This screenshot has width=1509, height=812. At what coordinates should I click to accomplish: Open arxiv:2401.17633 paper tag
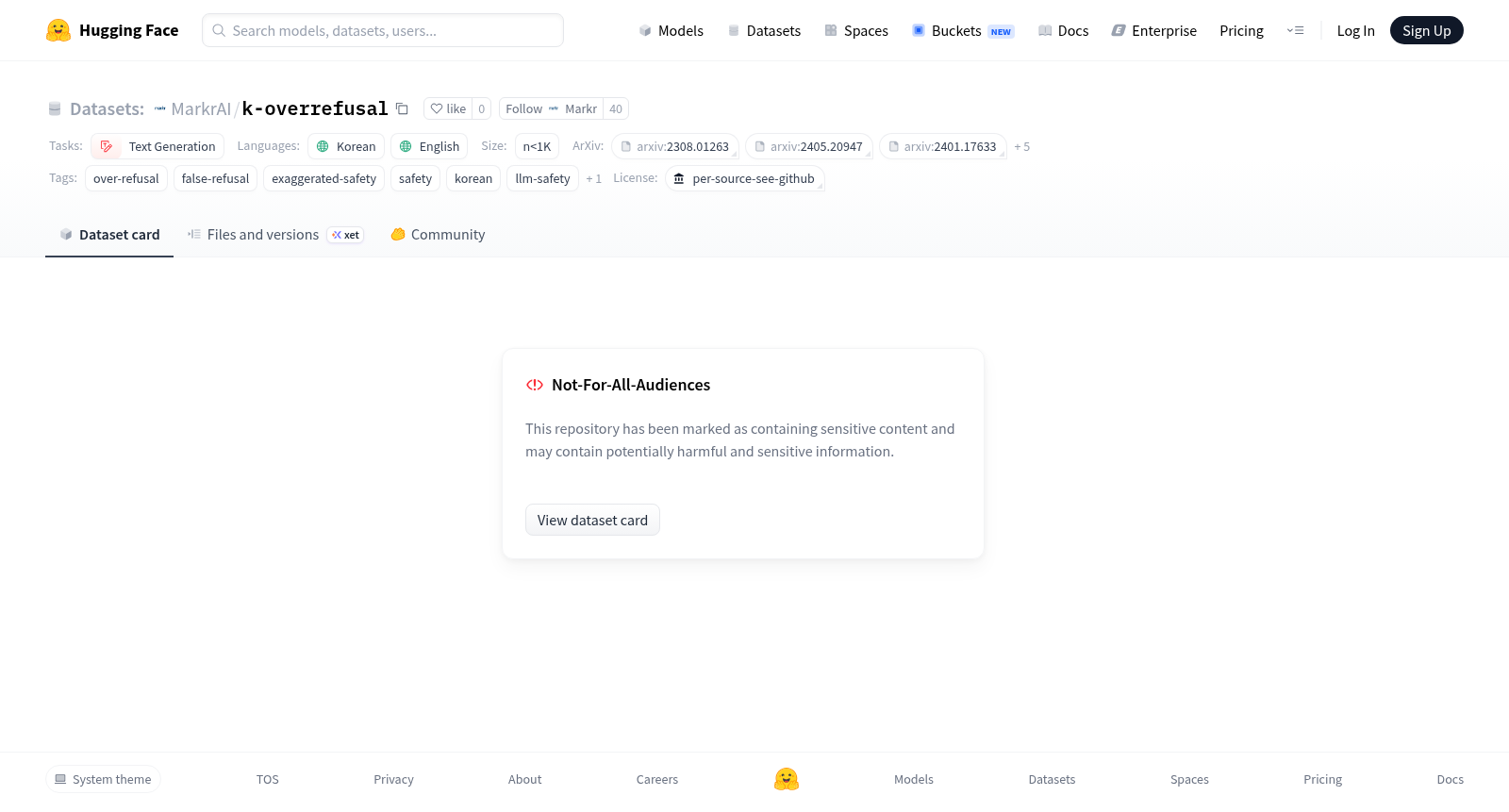pos(942,146)
